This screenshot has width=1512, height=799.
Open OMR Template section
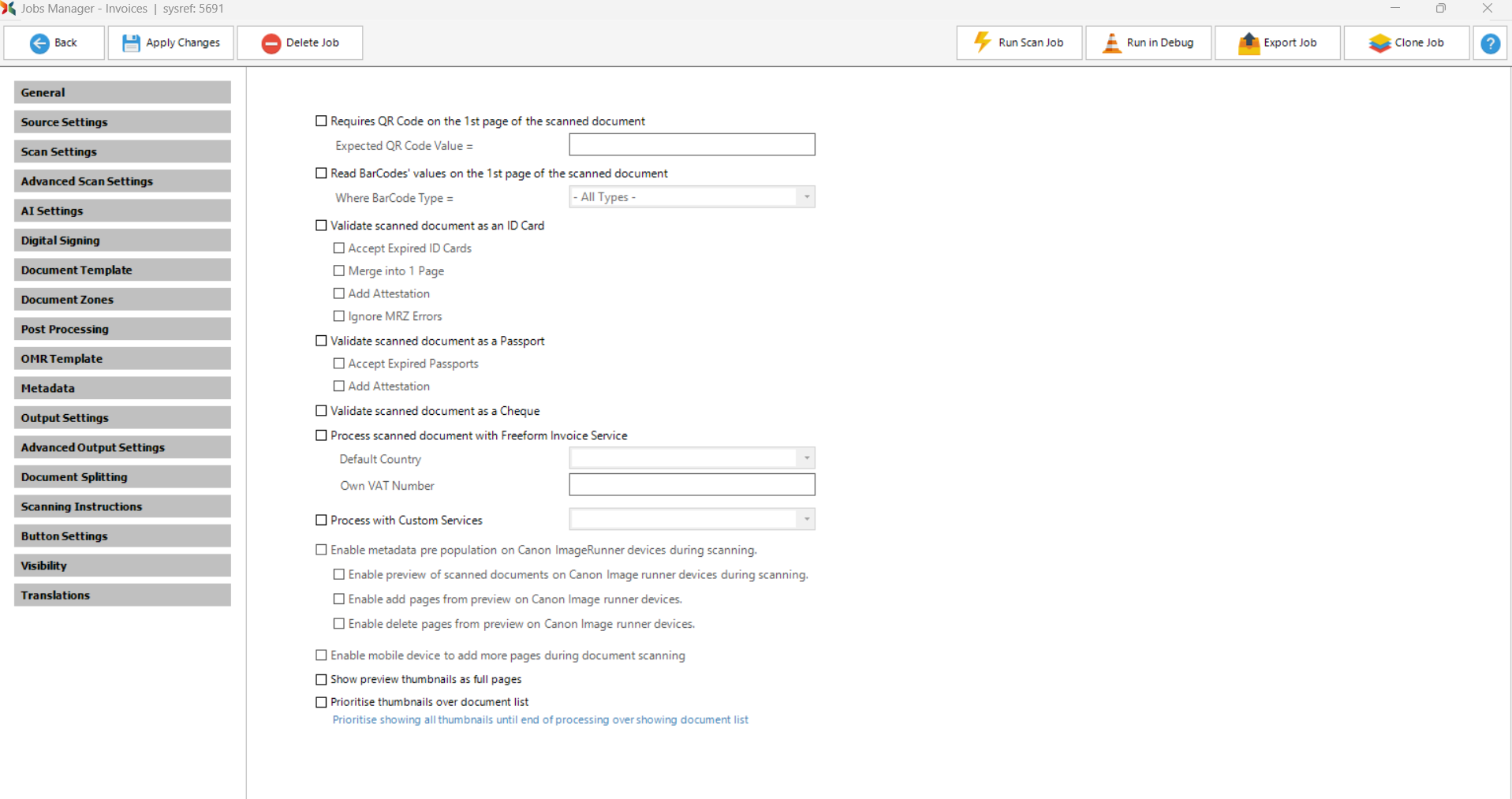point(122,358)
